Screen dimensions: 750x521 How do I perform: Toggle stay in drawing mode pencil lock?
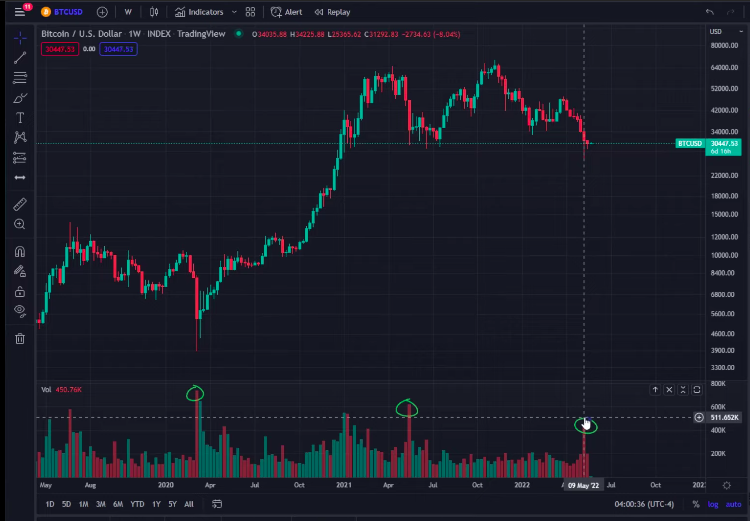(x=20, y=271)
